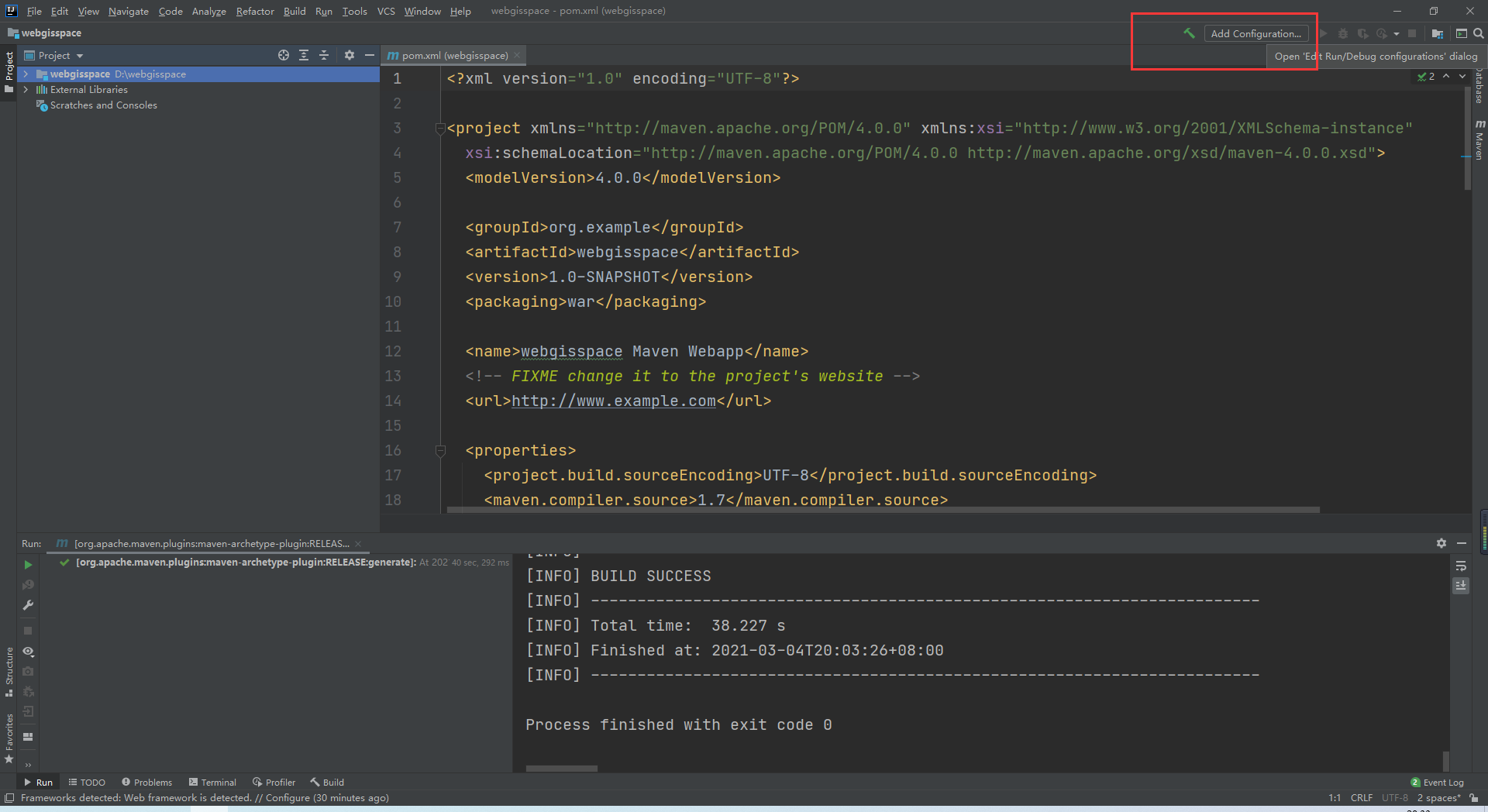Click the 2 spaces indent selector
The height and width of the screenshot is (812, 1488).
pyautogui.click(x=1438, y=798)
